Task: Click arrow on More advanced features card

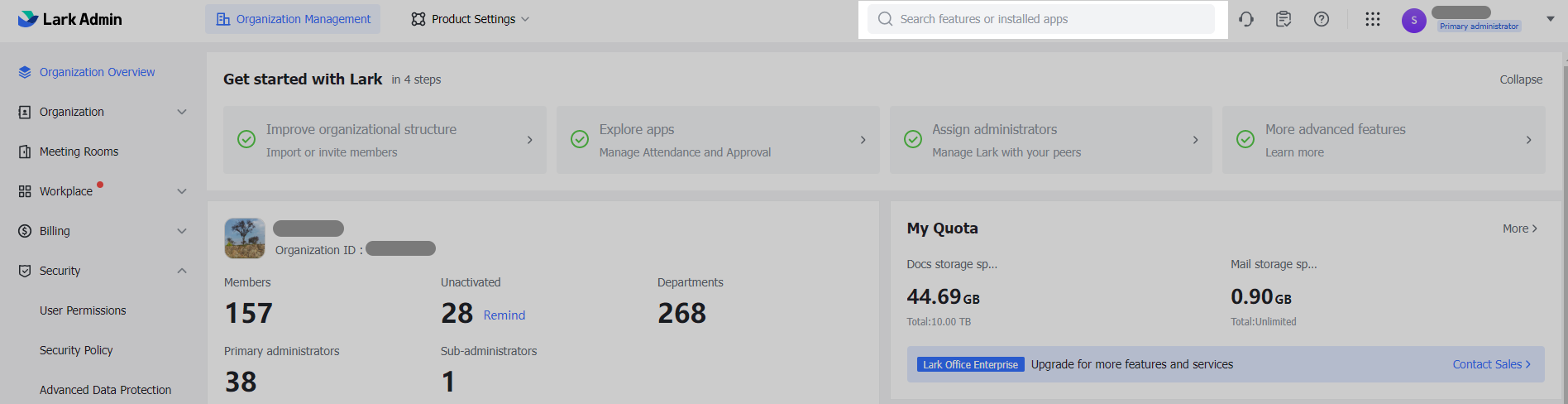Action: click(1528, 140)
